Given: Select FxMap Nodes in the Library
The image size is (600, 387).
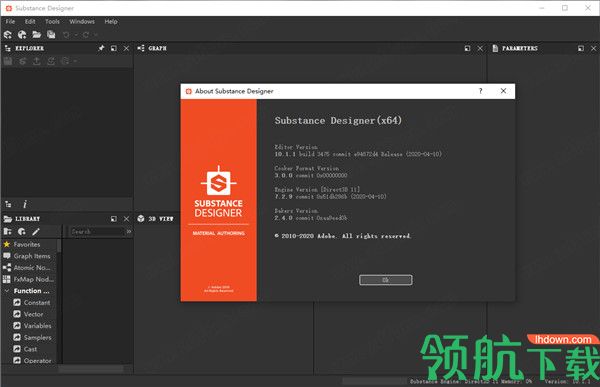Looking at the screenshot, I should (33, 279).
